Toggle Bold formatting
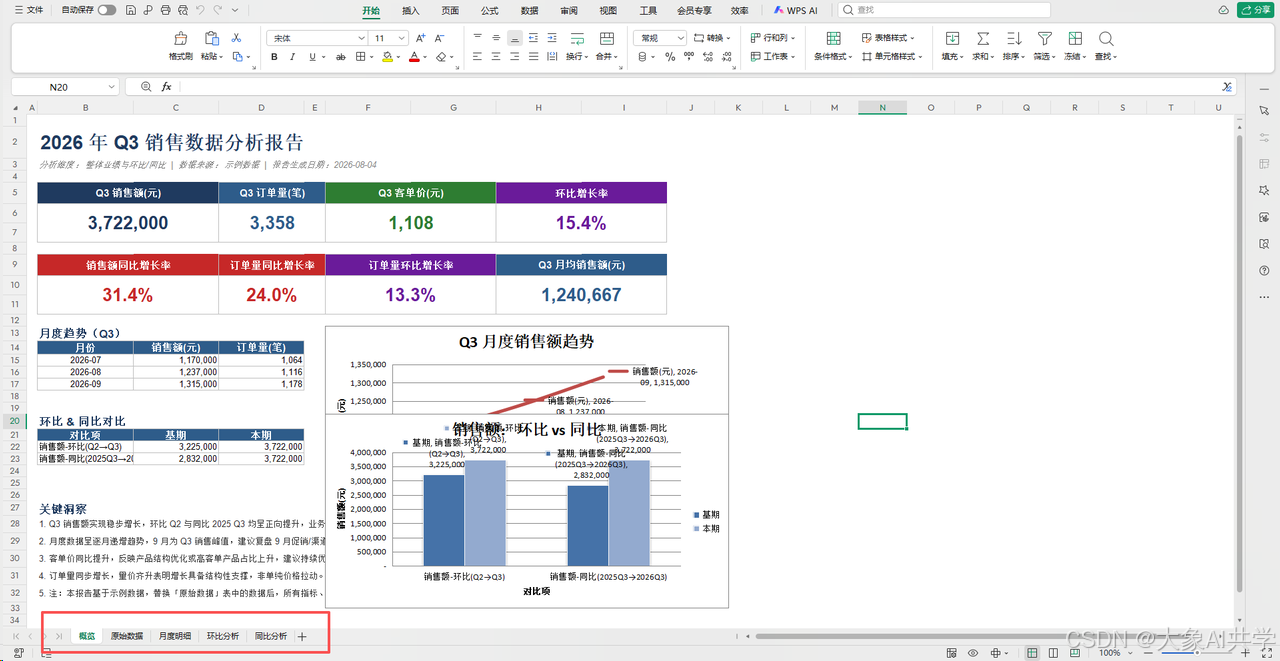Screen dimensions: 1280x661 275,57
